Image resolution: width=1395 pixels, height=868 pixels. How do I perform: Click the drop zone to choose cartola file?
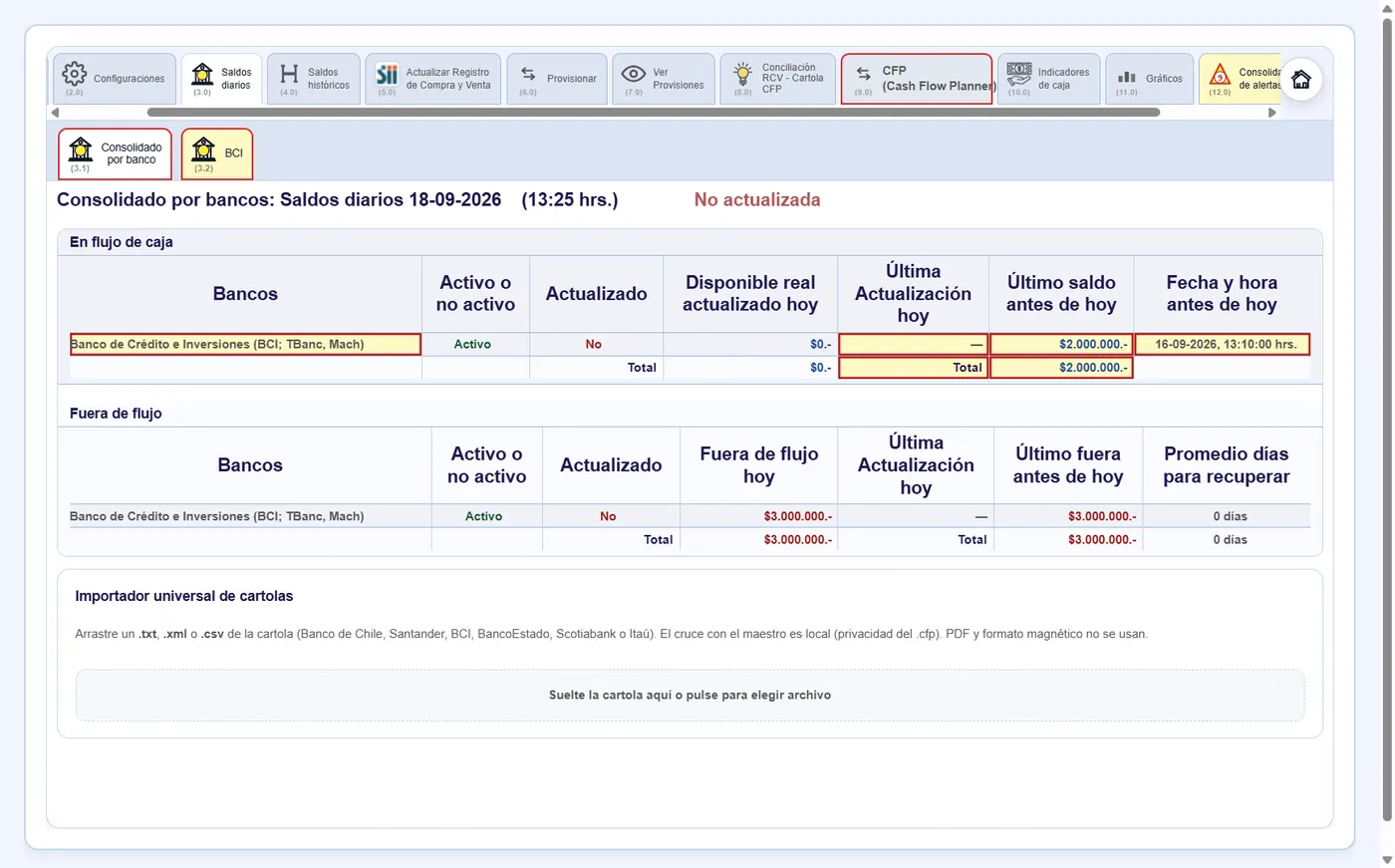coord(690,696)
